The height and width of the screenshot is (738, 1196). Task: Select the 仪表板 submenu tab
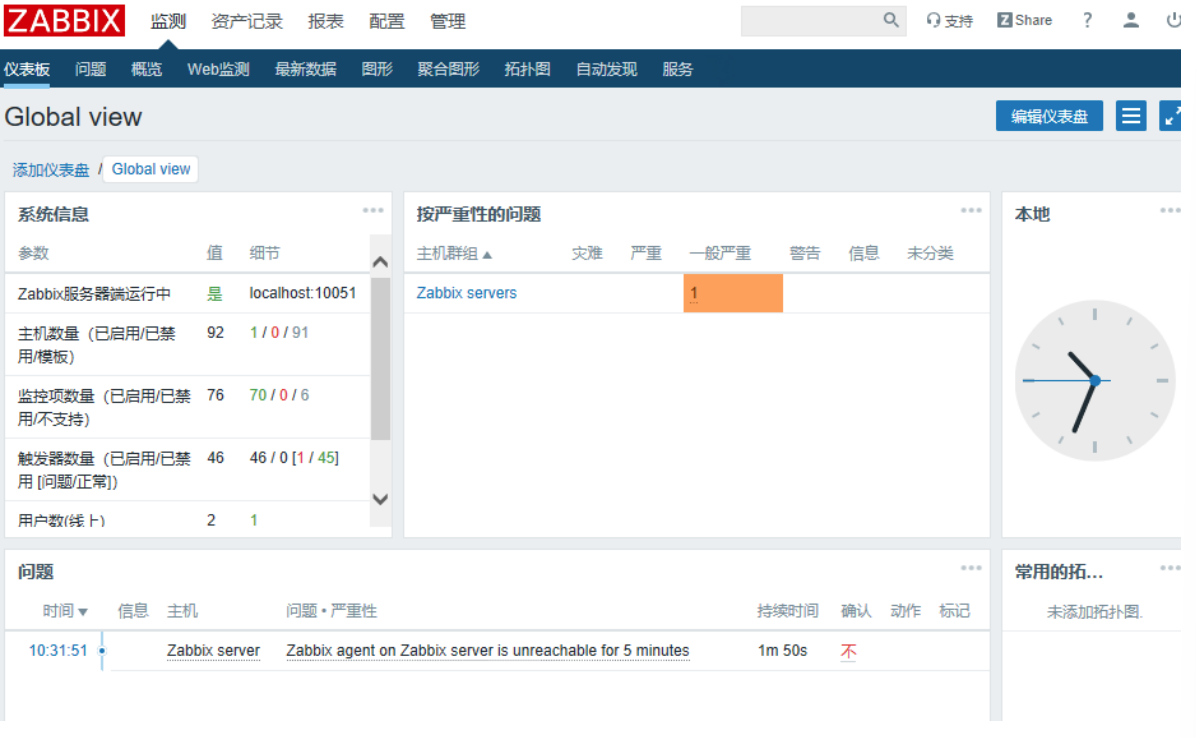(27, 69)
